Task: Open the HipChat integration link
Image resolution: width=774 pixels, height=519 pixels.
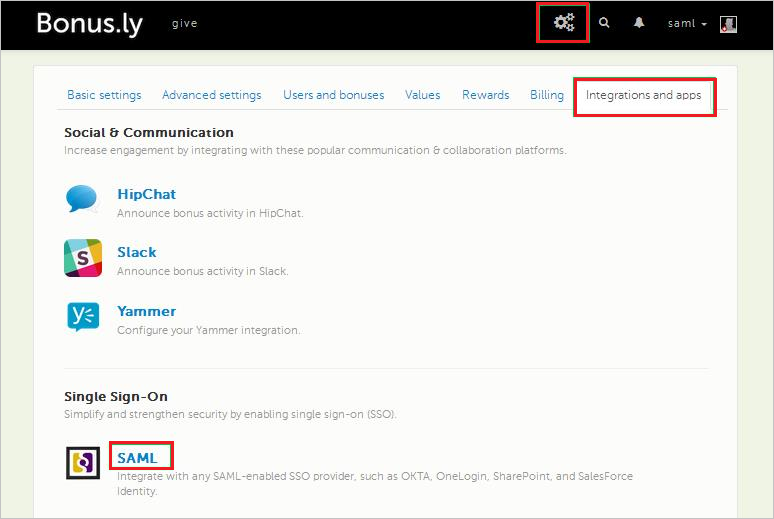Action: [147, 194]
